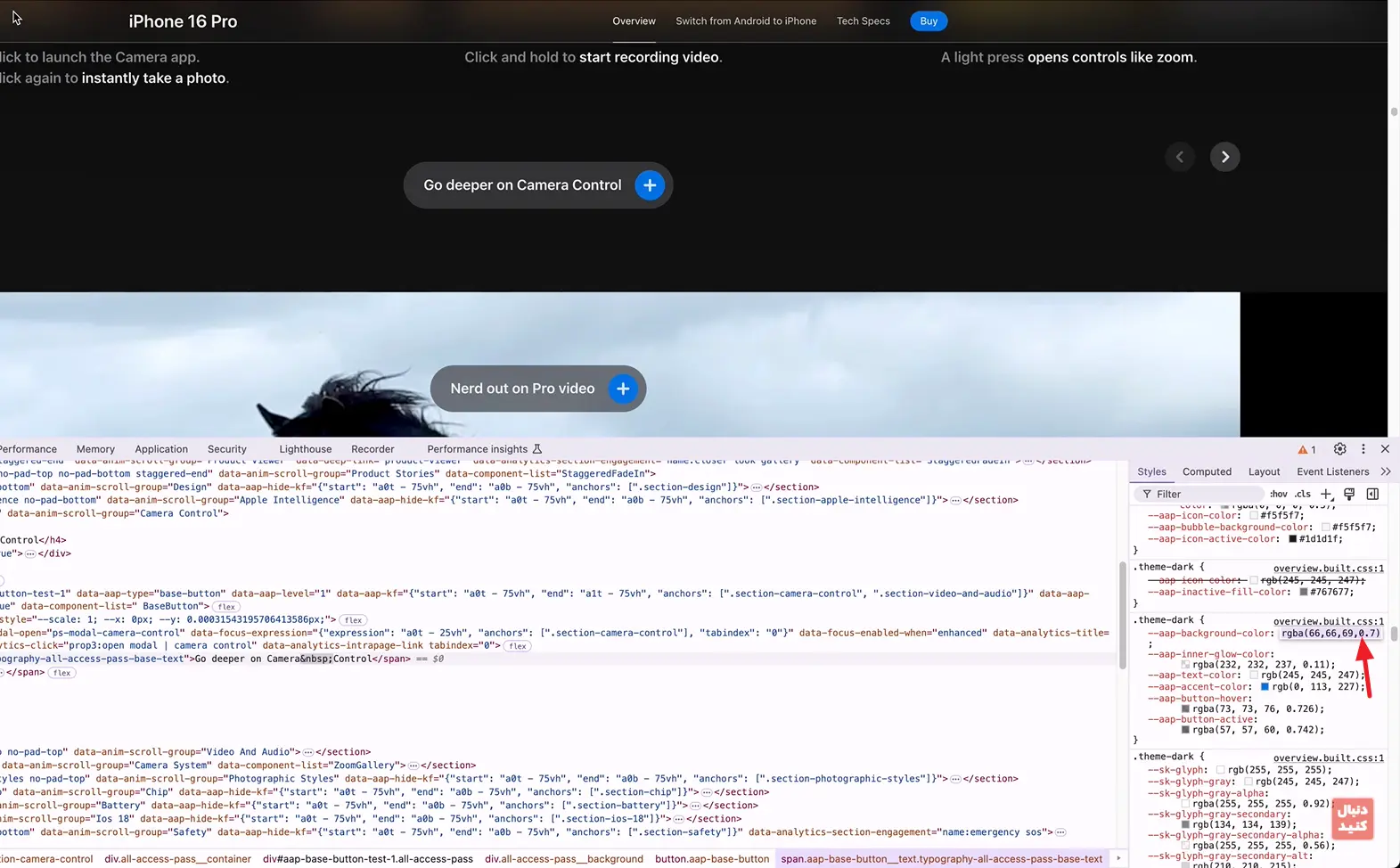
Task: Expand collapsed Video And Audio section ellipsis
Action: coord(308,752)
